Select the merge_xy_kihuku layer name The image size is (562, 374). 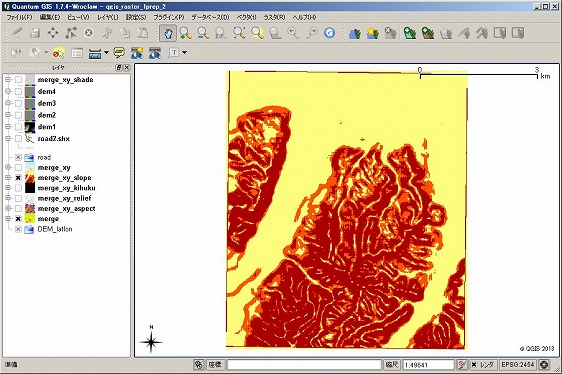[67, 188]
